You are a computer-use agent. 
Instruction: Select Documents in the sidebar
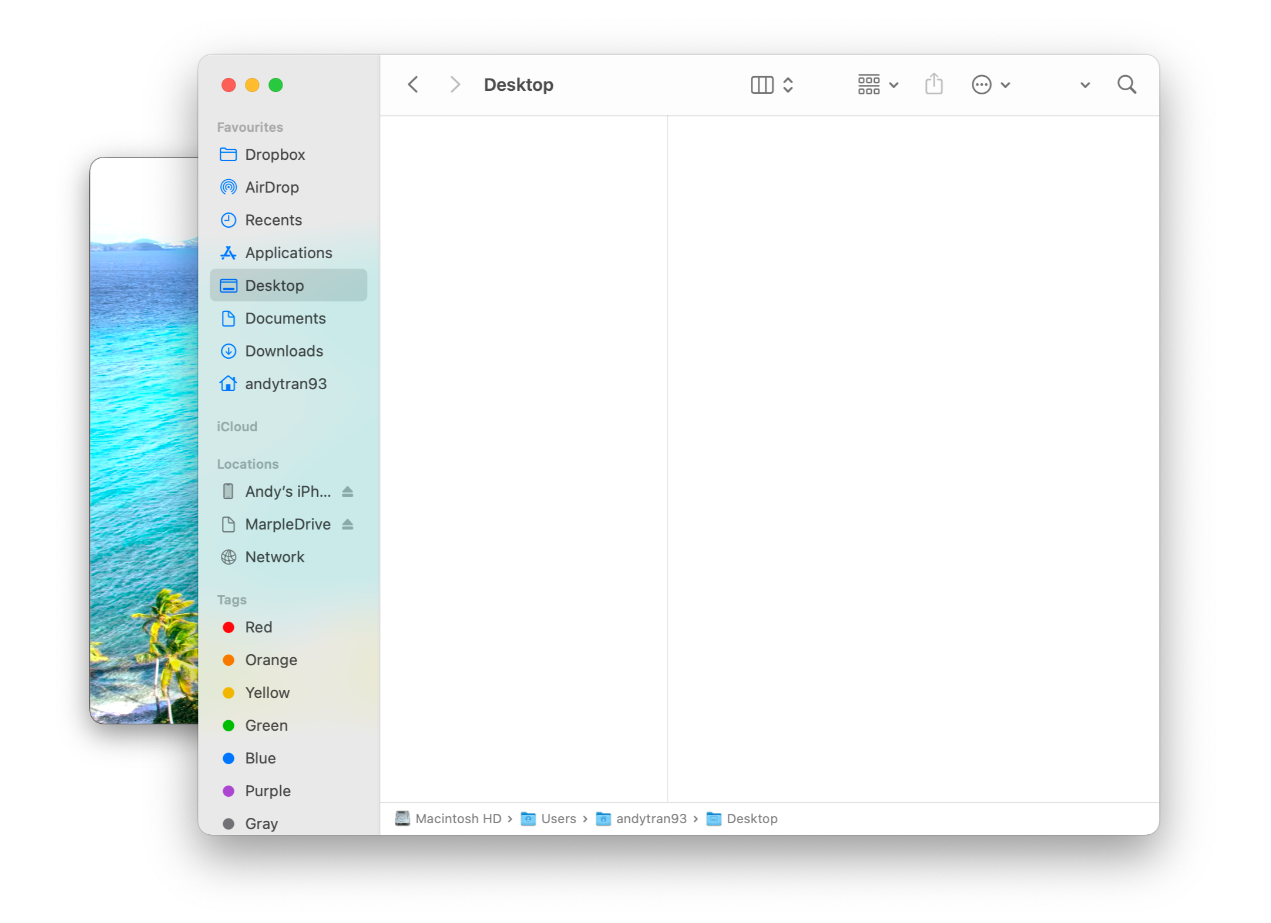(285, 317)
